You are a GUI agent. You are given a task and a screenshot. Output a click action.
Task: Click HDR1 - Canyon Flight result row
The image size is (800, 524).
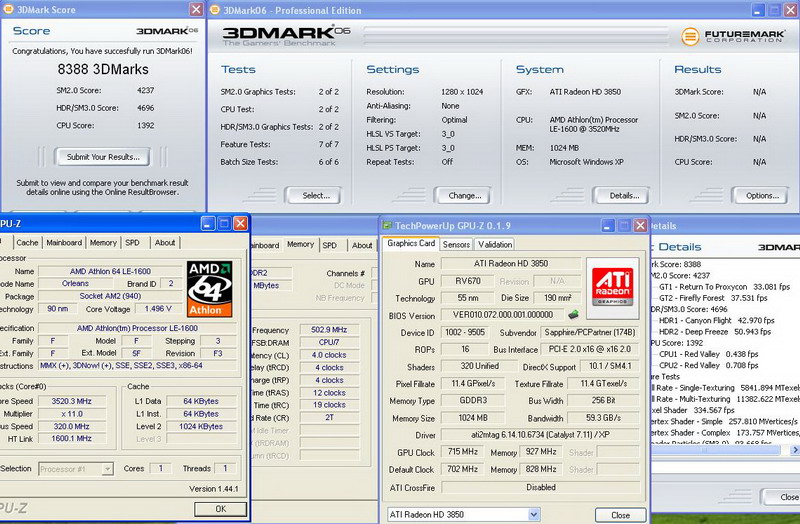click(x=716, y=320)
